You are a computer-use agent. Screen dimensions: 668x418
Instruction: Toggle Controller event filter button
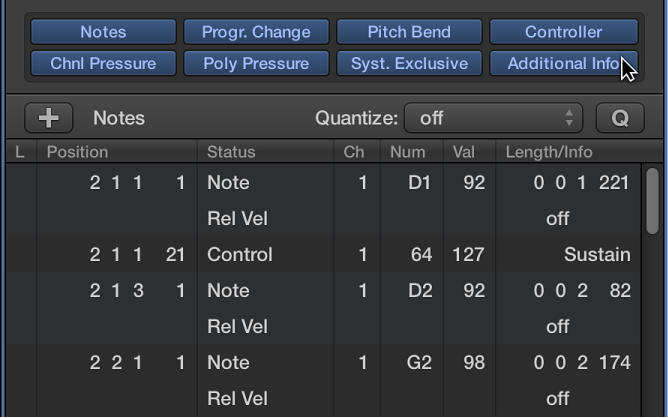[x=563, y=32]
